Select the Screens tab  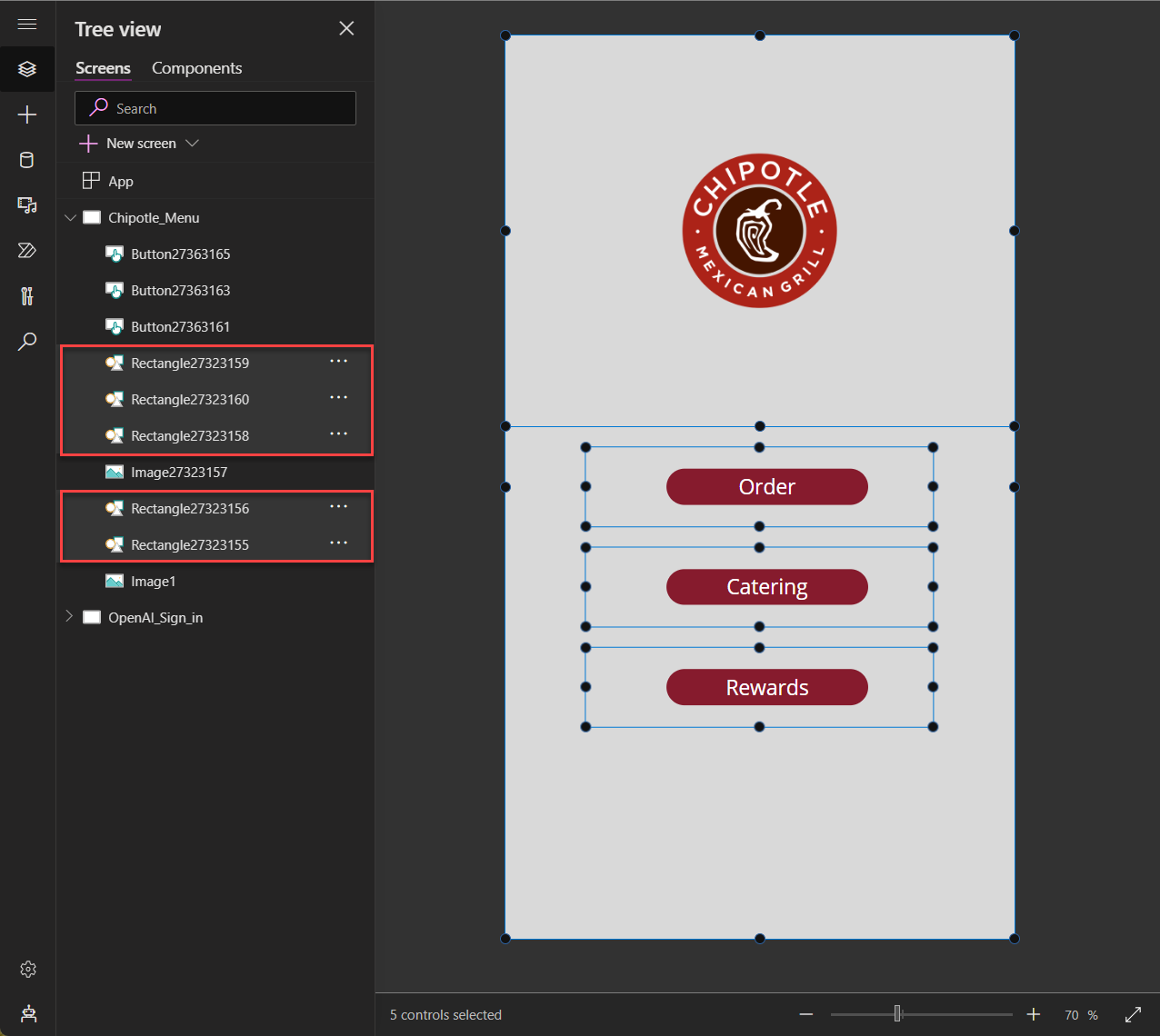click(103, 68)
